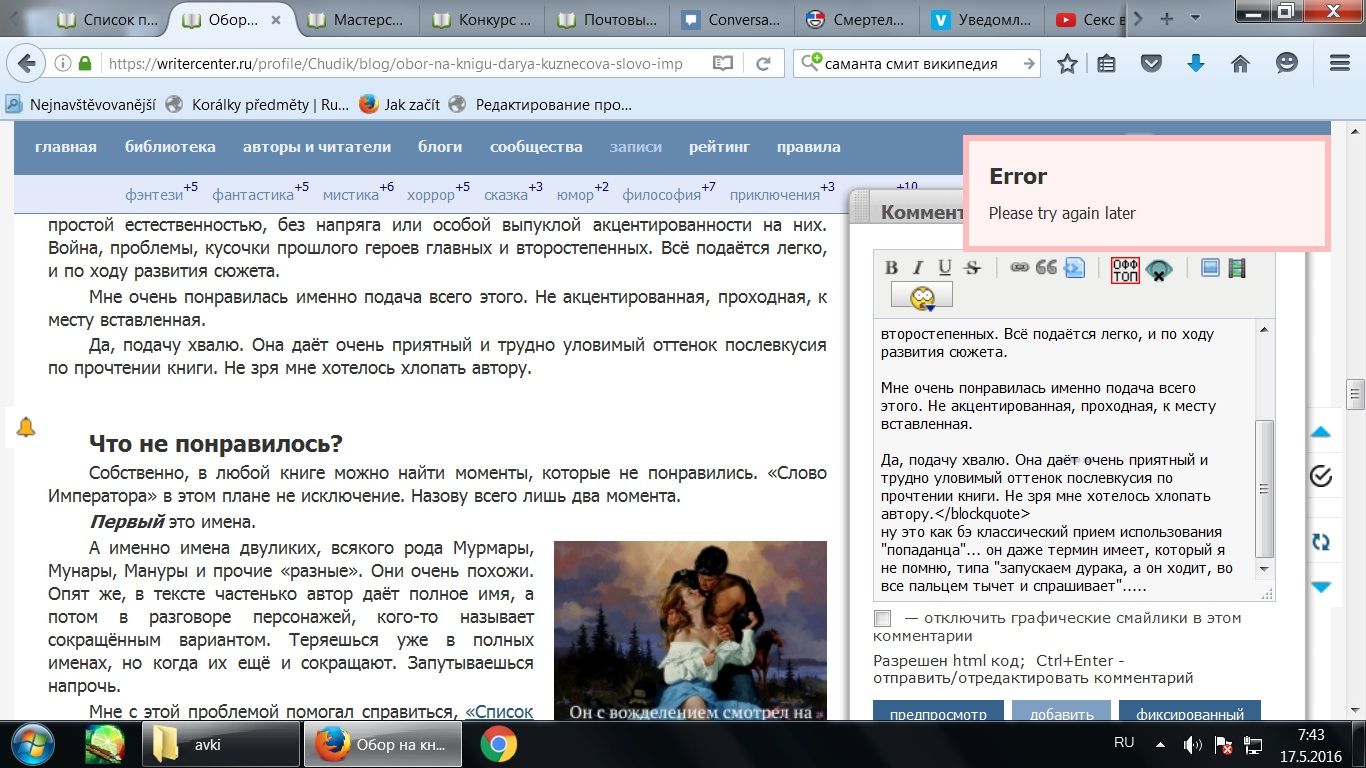Insert video using the film strip icon
This screenshot has height=768, width=1366.
pos(1237,268)
